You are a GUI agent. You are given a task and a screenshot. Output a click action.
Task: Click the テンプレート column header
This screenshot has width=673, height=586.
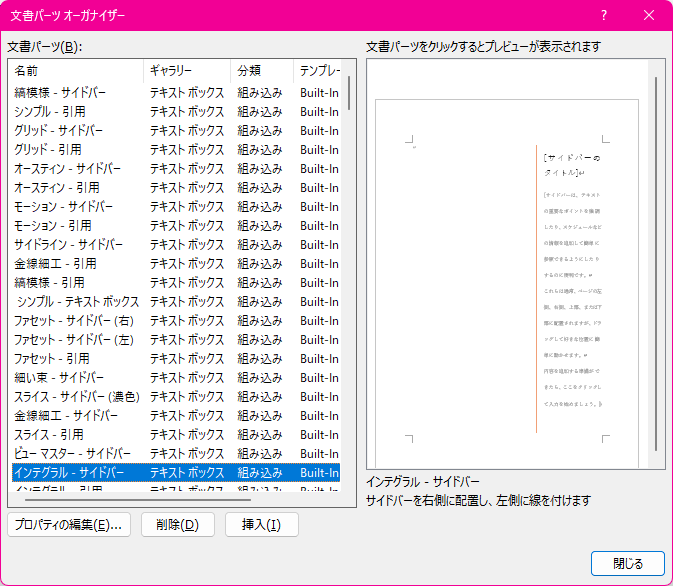coord(319,71)
